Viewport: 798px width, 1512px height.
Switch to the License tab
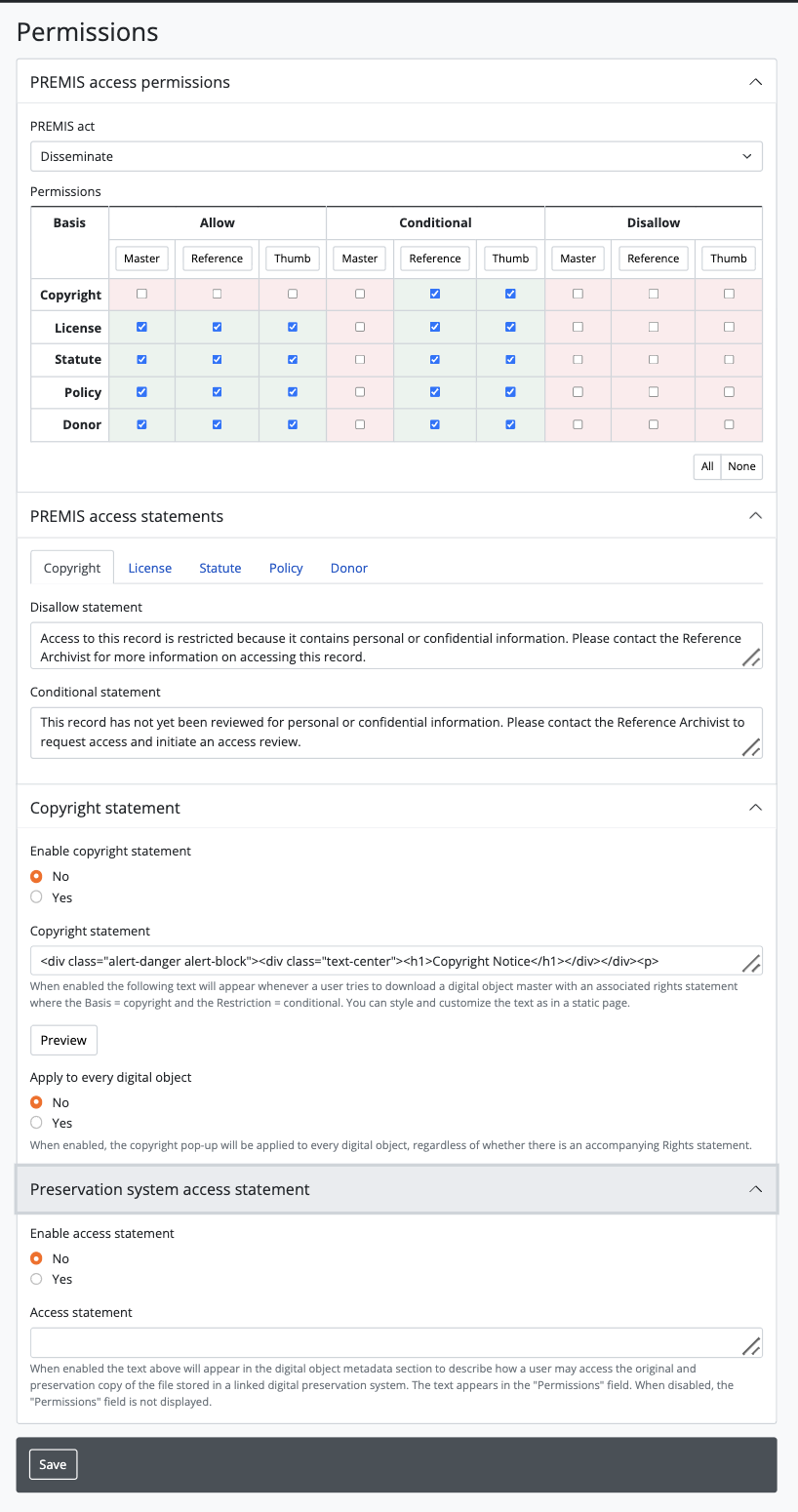click(x=150, y=568)
